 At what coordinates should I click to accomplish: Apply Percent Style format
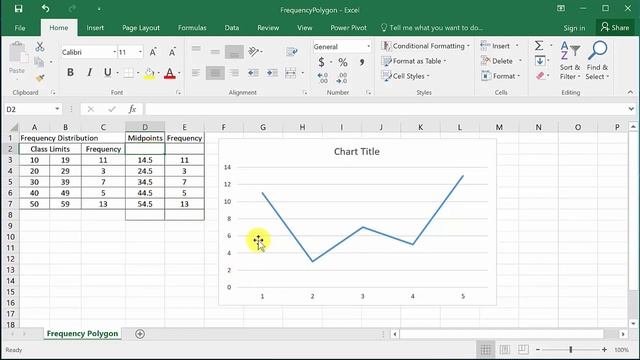pos(343,62)
